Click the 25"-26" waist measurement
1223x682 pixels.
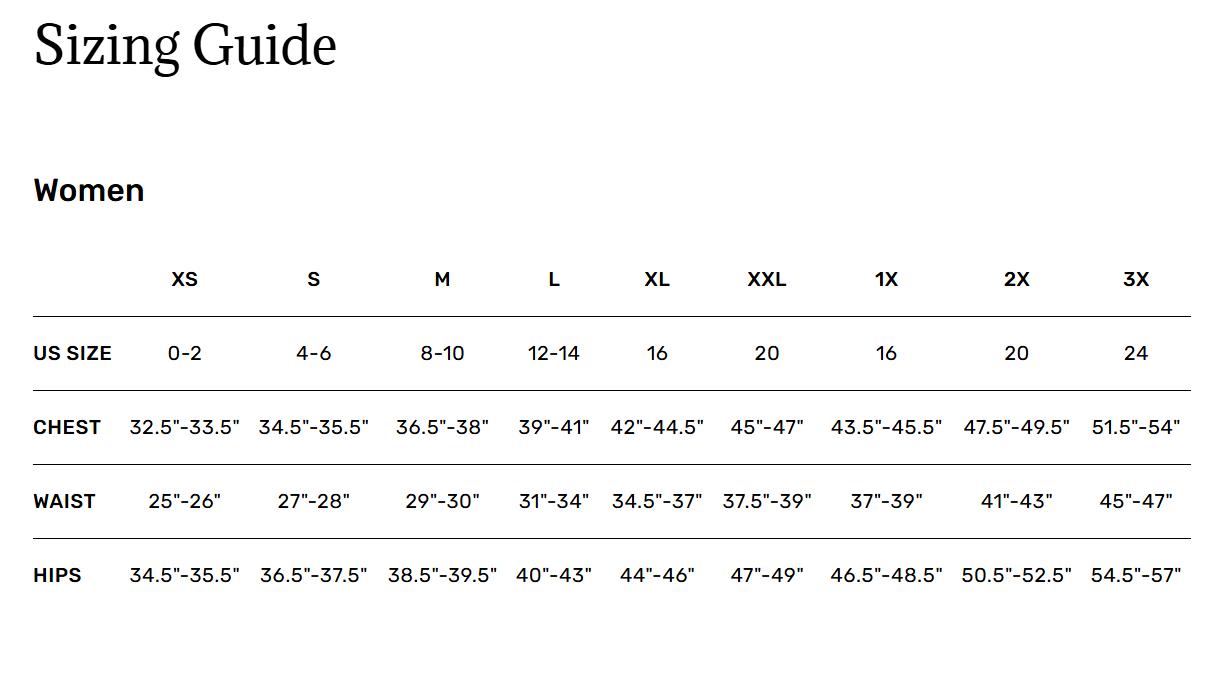pyautogui.click(x=185, y=501)
